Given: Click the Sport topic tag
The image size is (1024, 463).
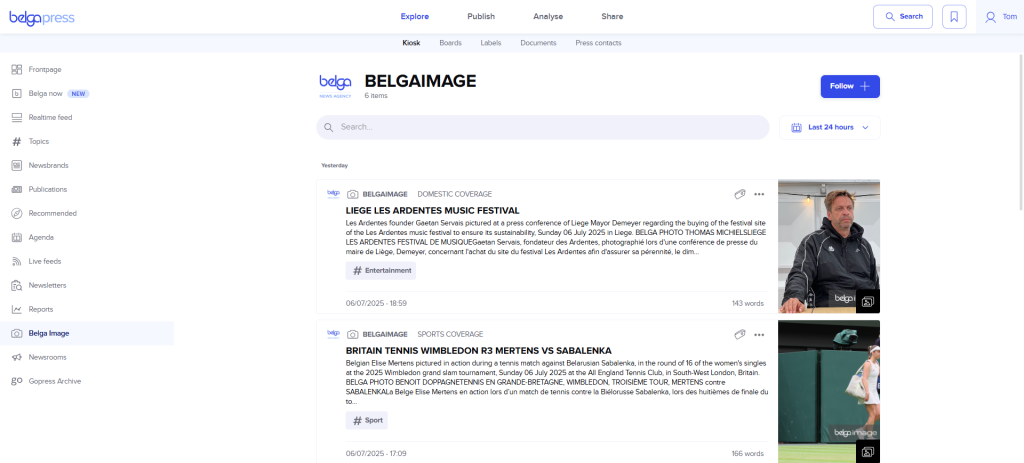Looking at the screenshot, I should click(x=366, y=421).
